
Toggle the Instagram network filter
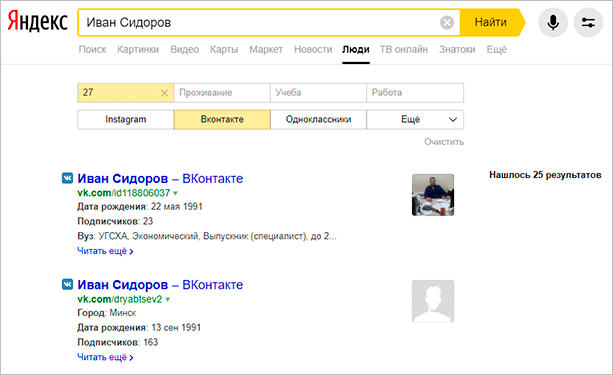coord(125,120)
